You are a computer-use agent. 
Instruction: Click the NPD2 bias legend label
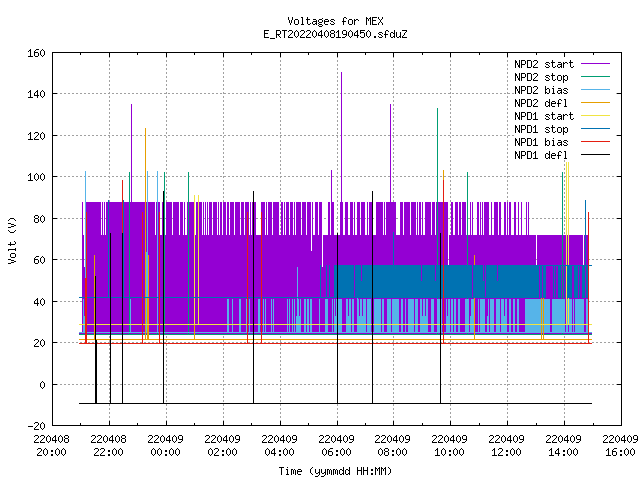click(541, 90)
